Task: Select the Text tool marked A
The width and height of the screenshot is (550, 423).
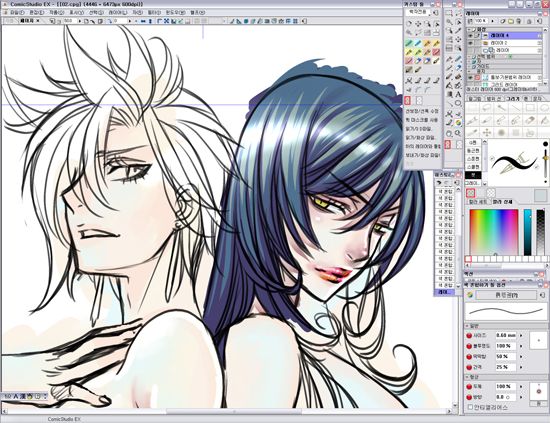Action: pyautogui.click(x=458, y=94)
